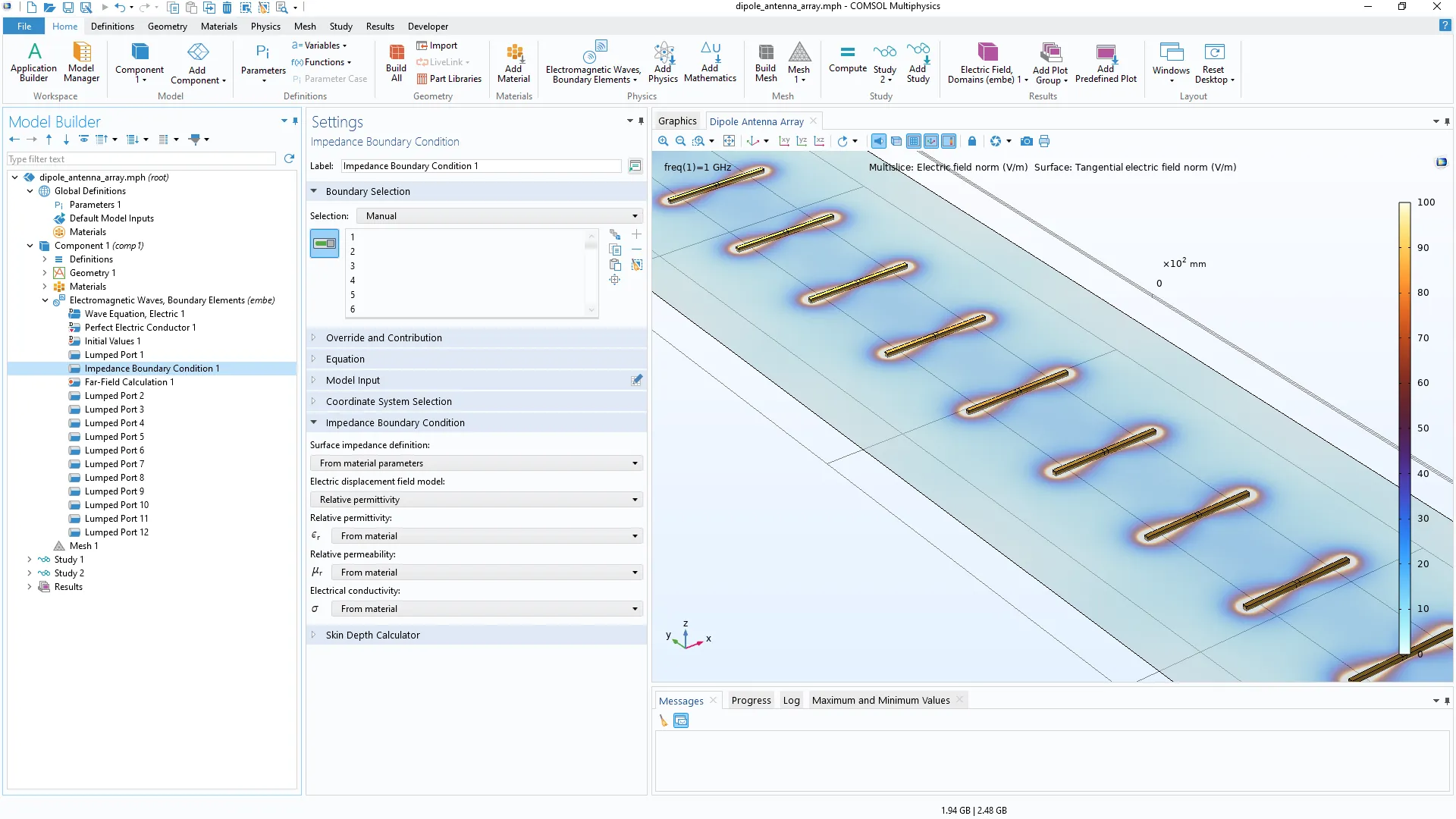Toggle the activate selection switch
The image size is (1456, 819).
pos(325,244)
